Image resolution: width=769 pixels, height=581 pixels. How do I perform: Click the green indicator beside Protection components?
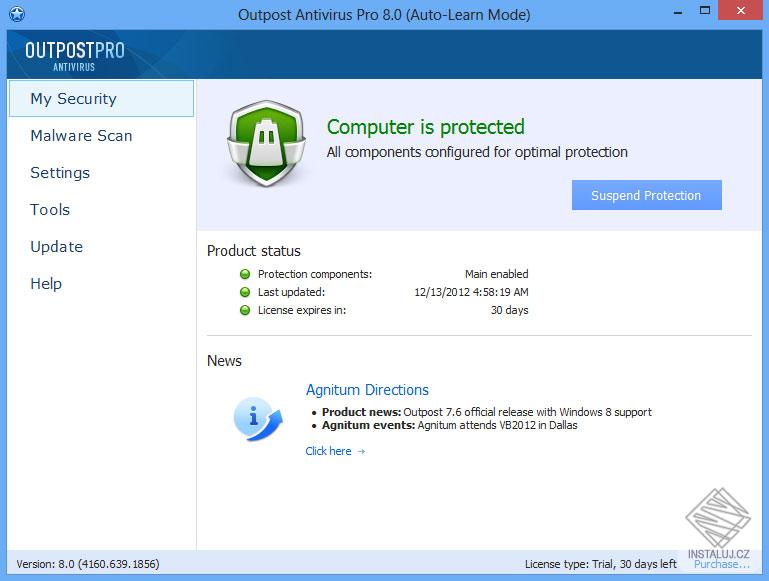[245, 274]
